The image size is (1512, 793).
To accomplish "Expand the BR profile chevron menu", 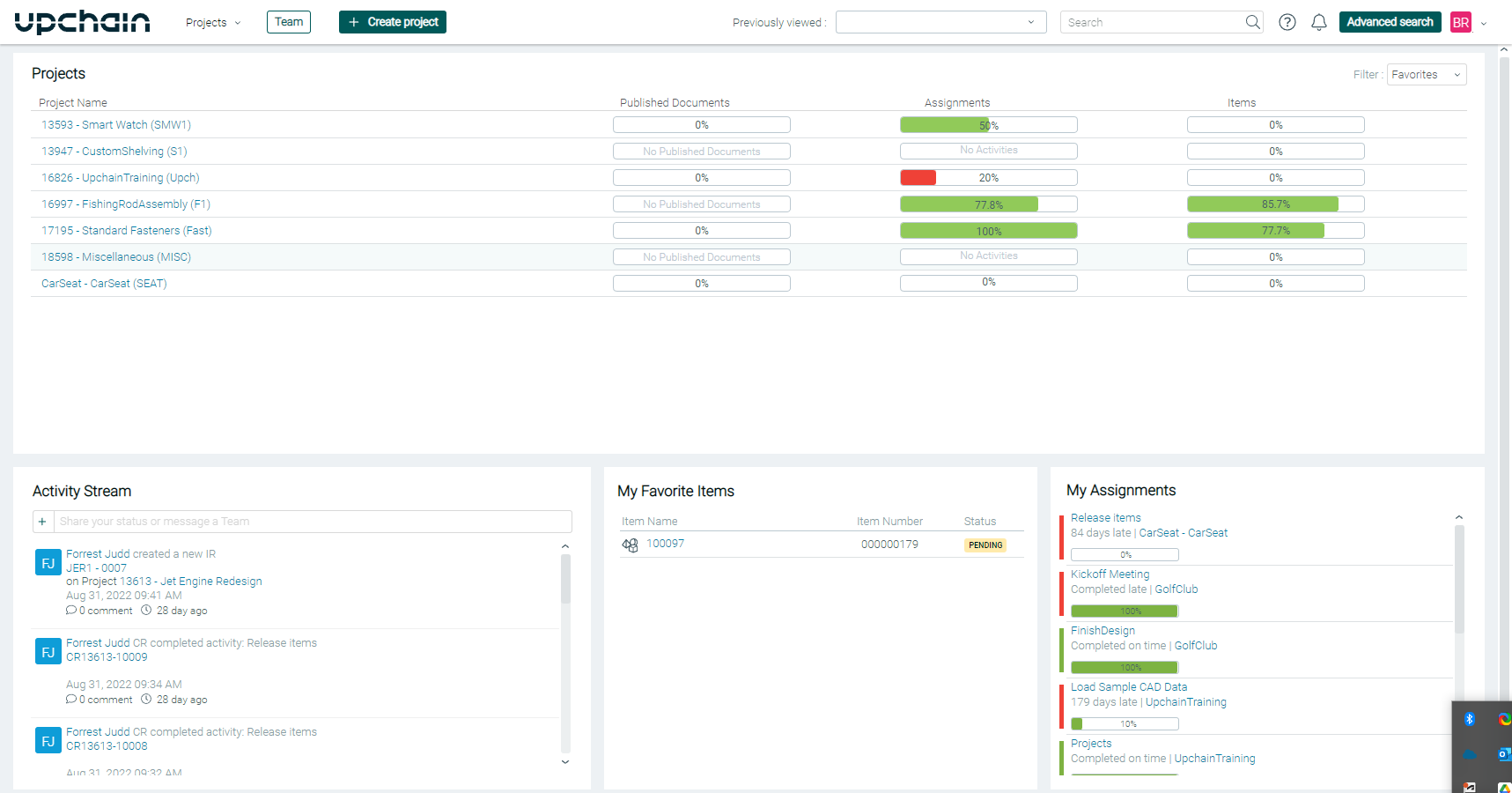I will (x=1483, y=24).
